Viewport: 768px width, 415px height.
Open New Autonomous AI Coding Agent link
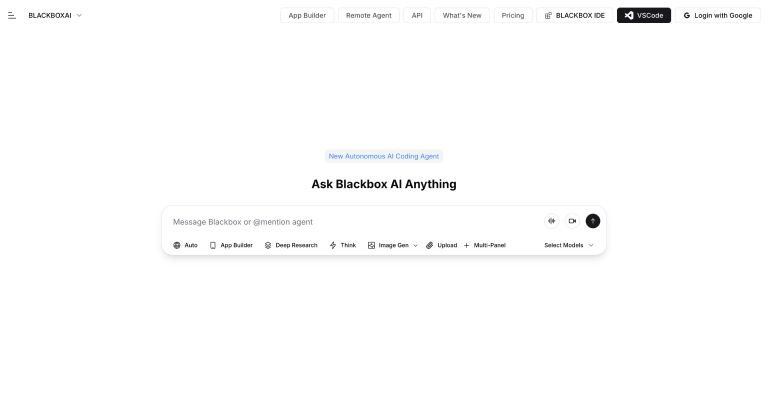point(384,156)
